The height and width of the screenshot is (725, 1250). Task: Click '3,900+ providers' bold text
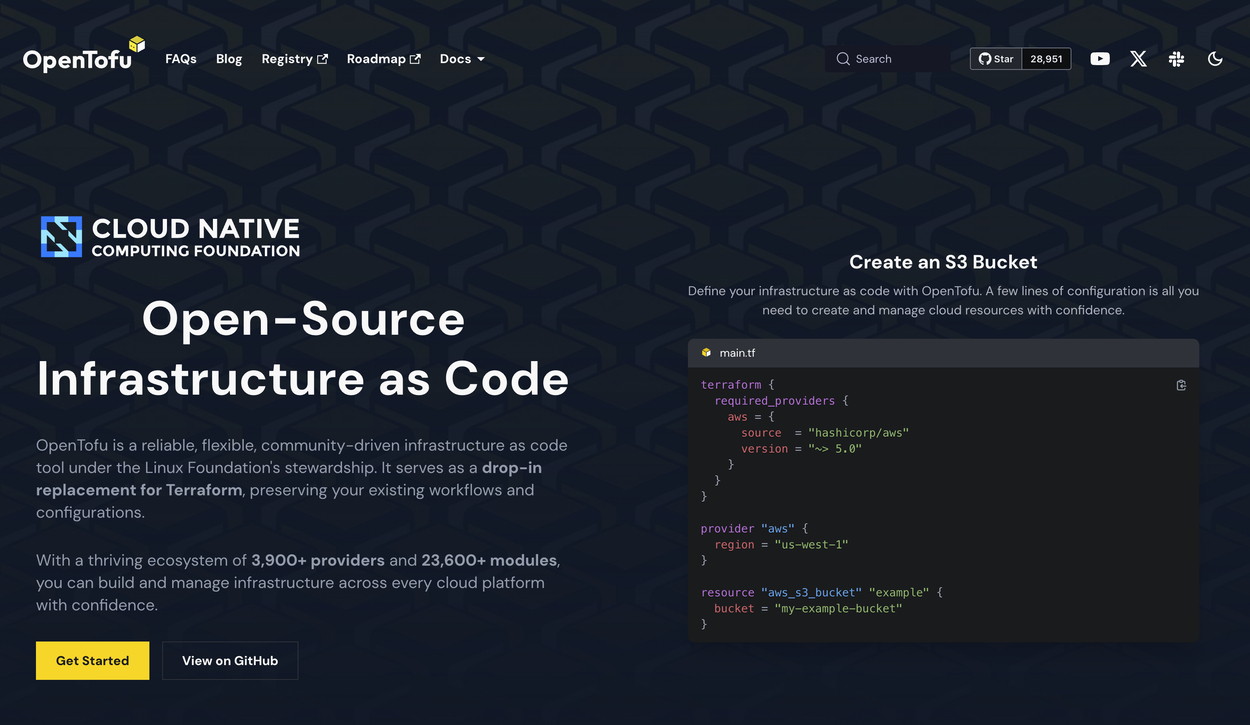(x=318, y=560)
